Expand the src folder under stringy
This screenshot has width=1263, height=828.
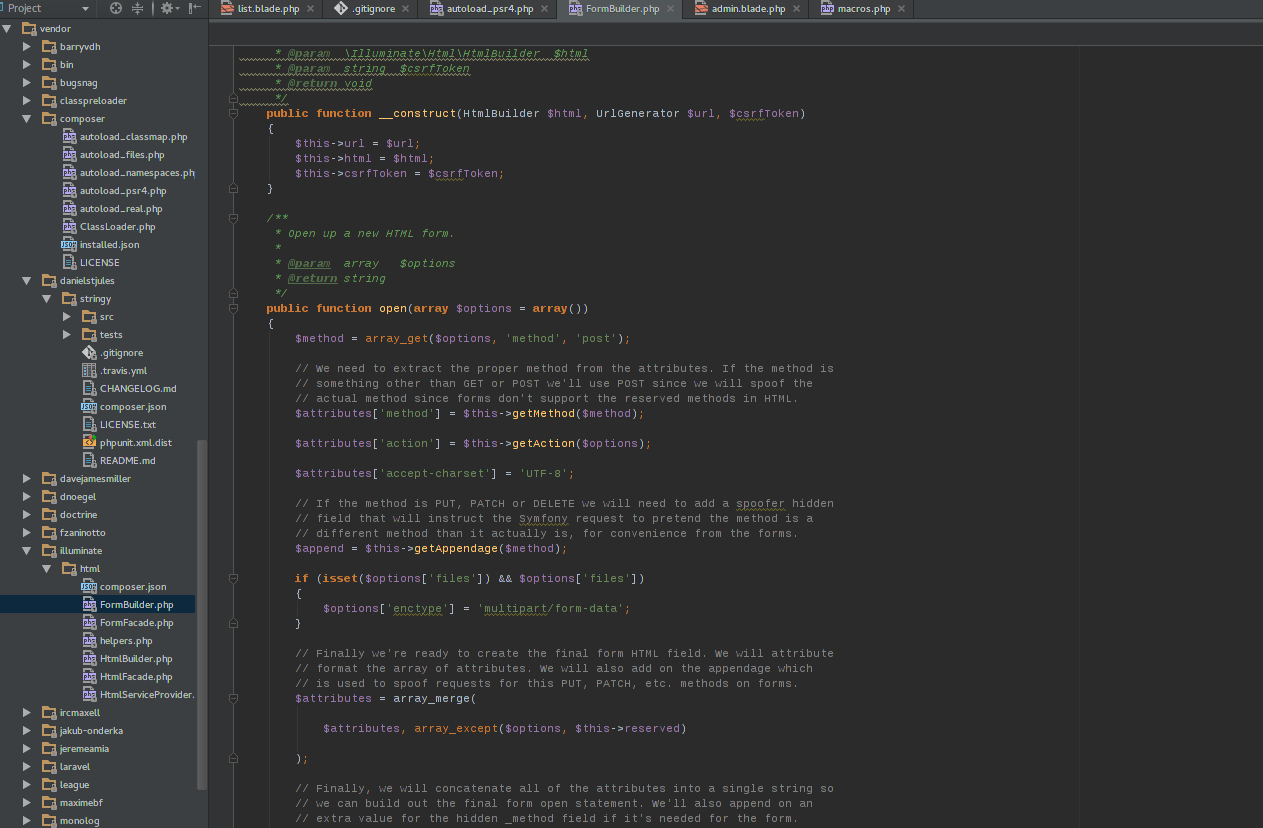pyautogui.click(x=67, y=317)
